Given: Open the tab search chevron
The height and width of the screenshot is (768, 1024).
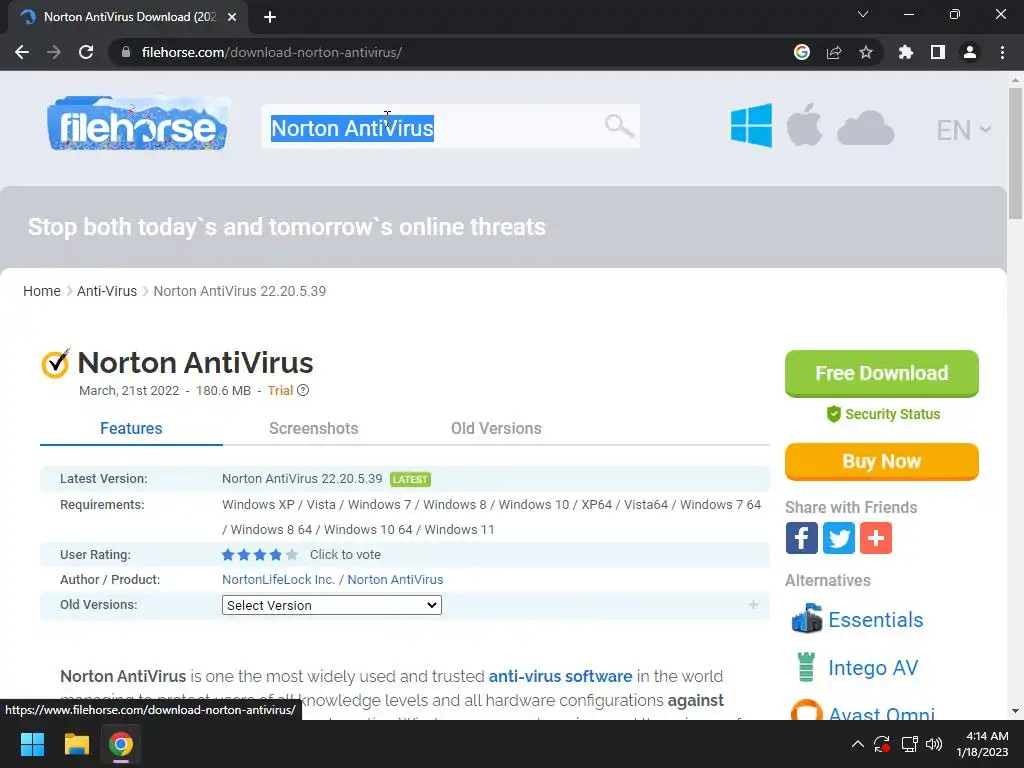Looking at the screenshot, I should [x=863, y=14].
